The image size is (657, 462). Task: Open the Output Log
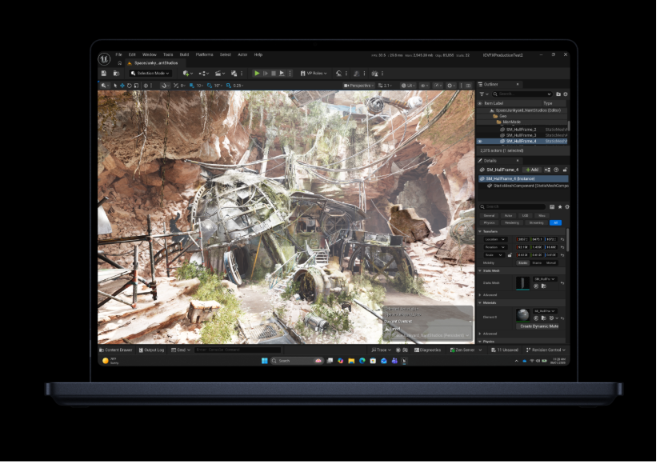[152, 350]
